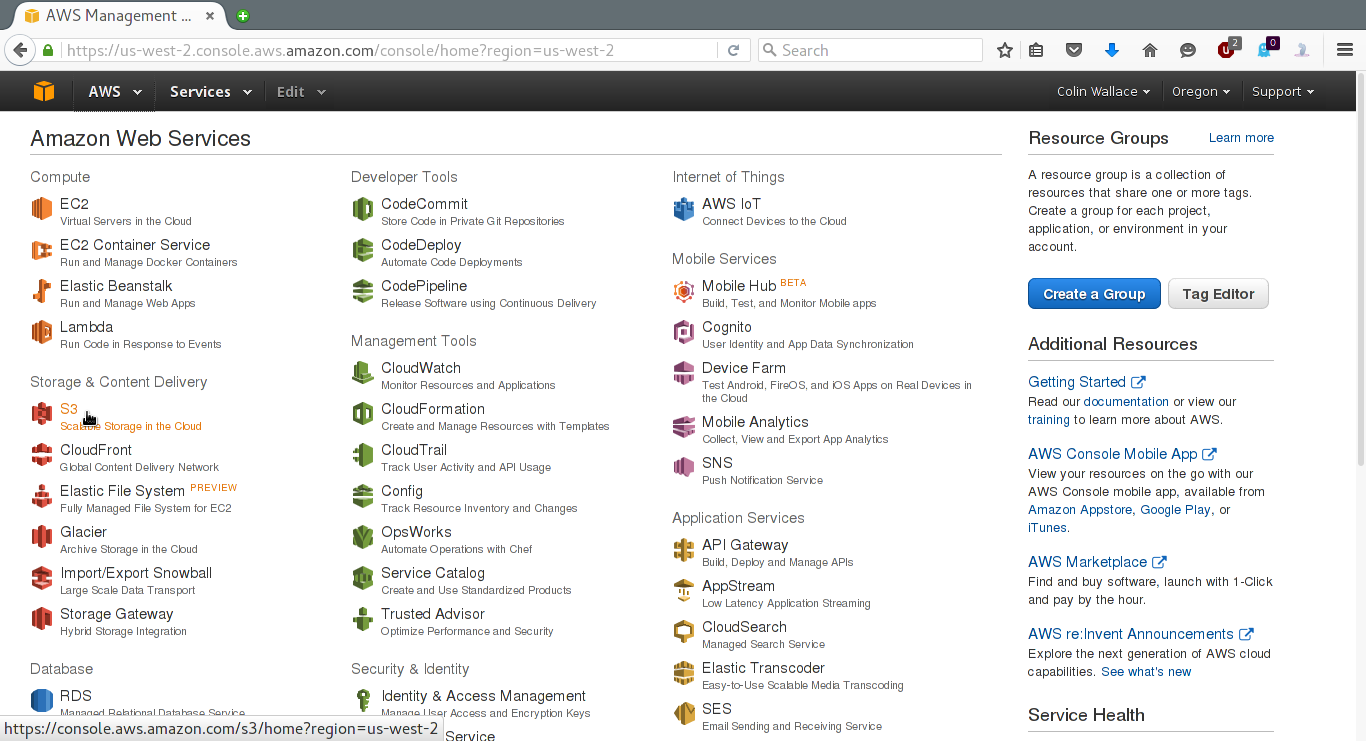Open the API Gateway icon
Viewport: 1366px width, 741px height.
pyautogui.click(x=684, y=550)
